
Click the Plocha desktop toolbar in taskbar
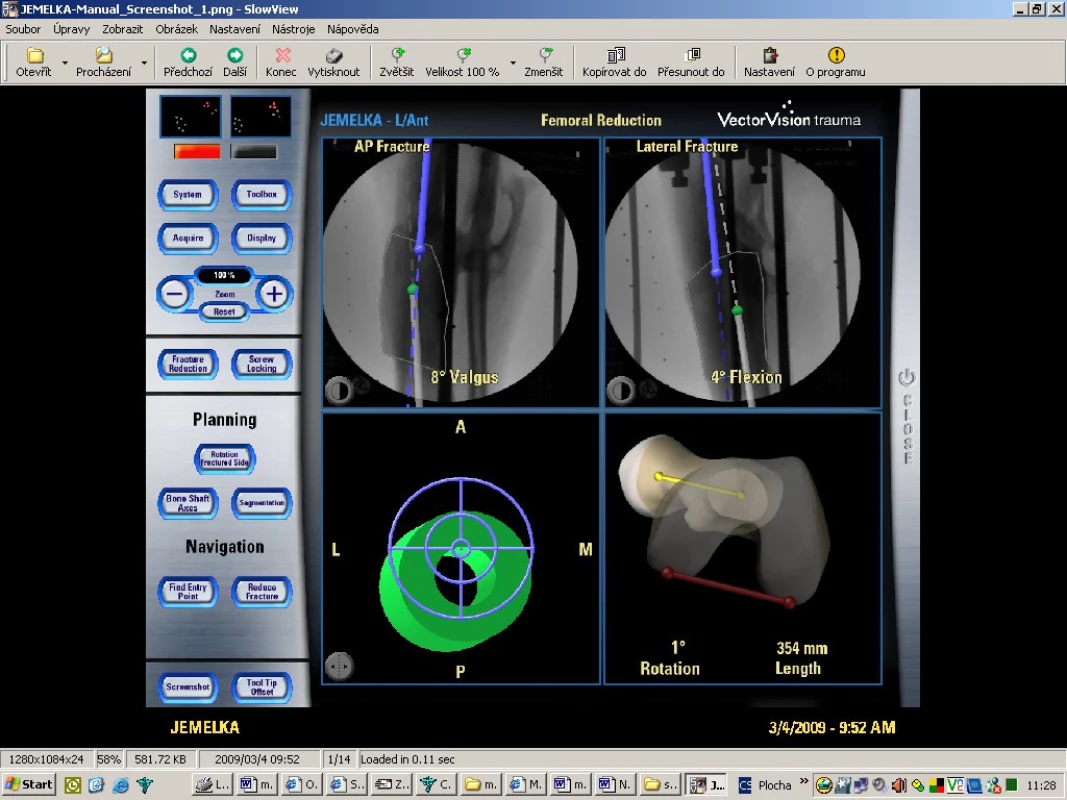coord(774,785)
